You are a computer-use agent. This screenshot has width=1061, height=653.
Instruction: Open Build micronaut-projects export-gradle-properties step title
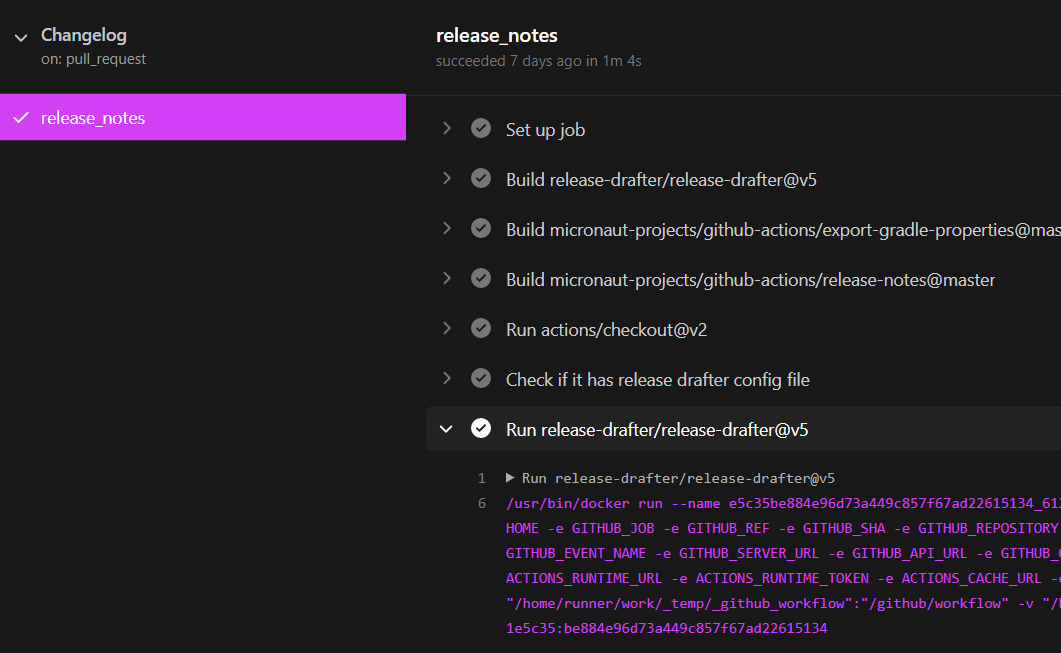pyautogui.click(x=784, y=230)
